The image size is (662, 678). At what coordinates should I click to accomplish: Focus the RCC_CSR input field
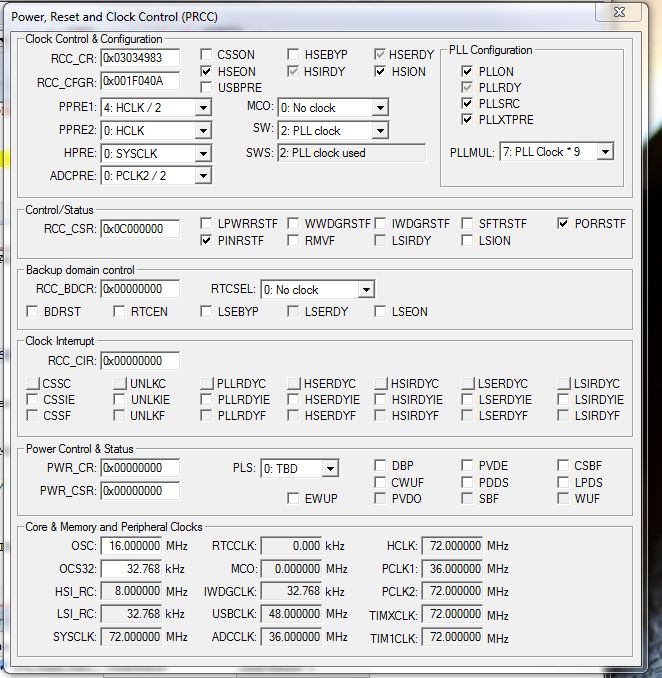click(140, 229)
